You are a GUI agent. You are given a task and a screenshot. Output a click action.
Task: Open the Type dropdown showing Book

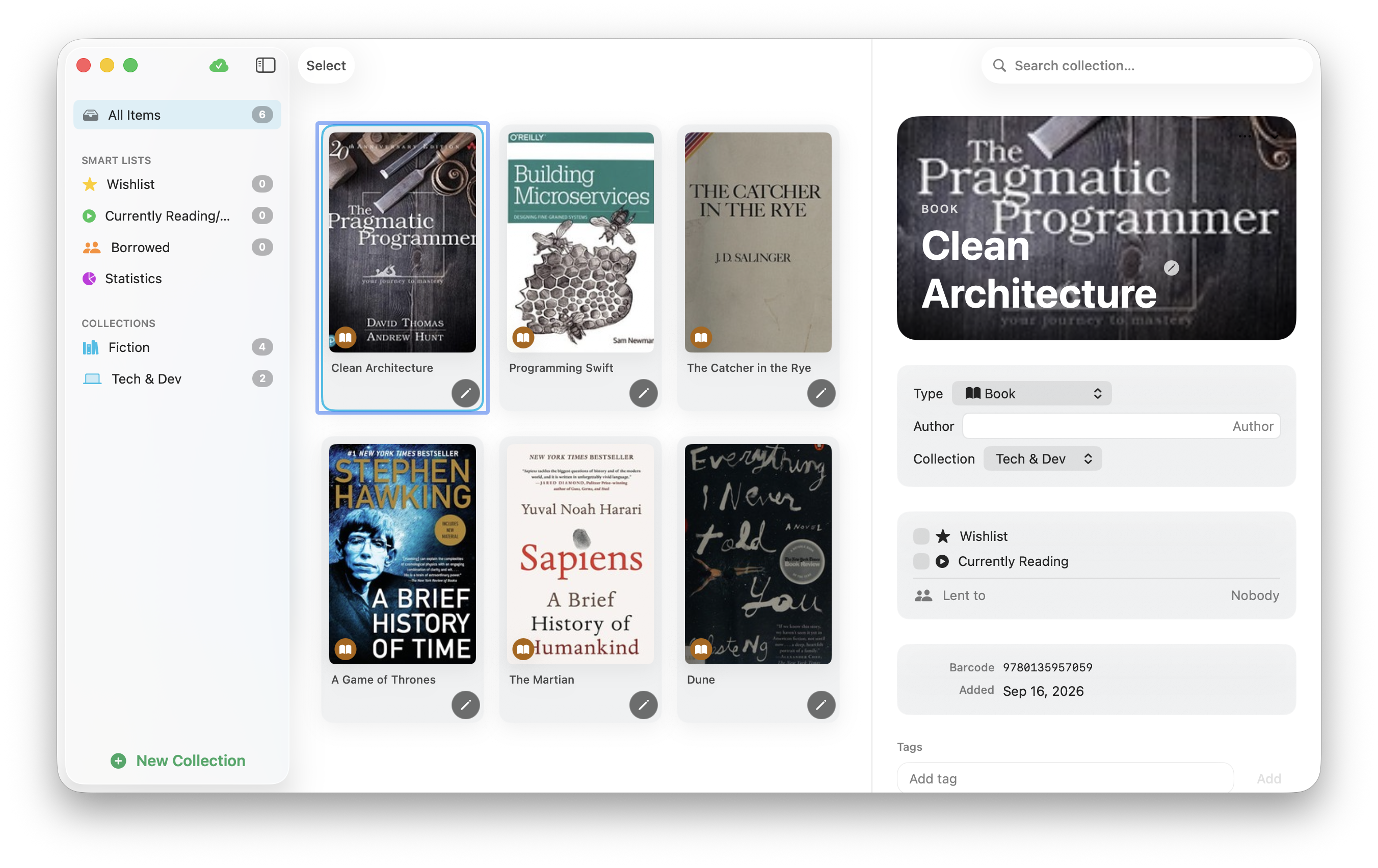click(x=1031, y=394)
